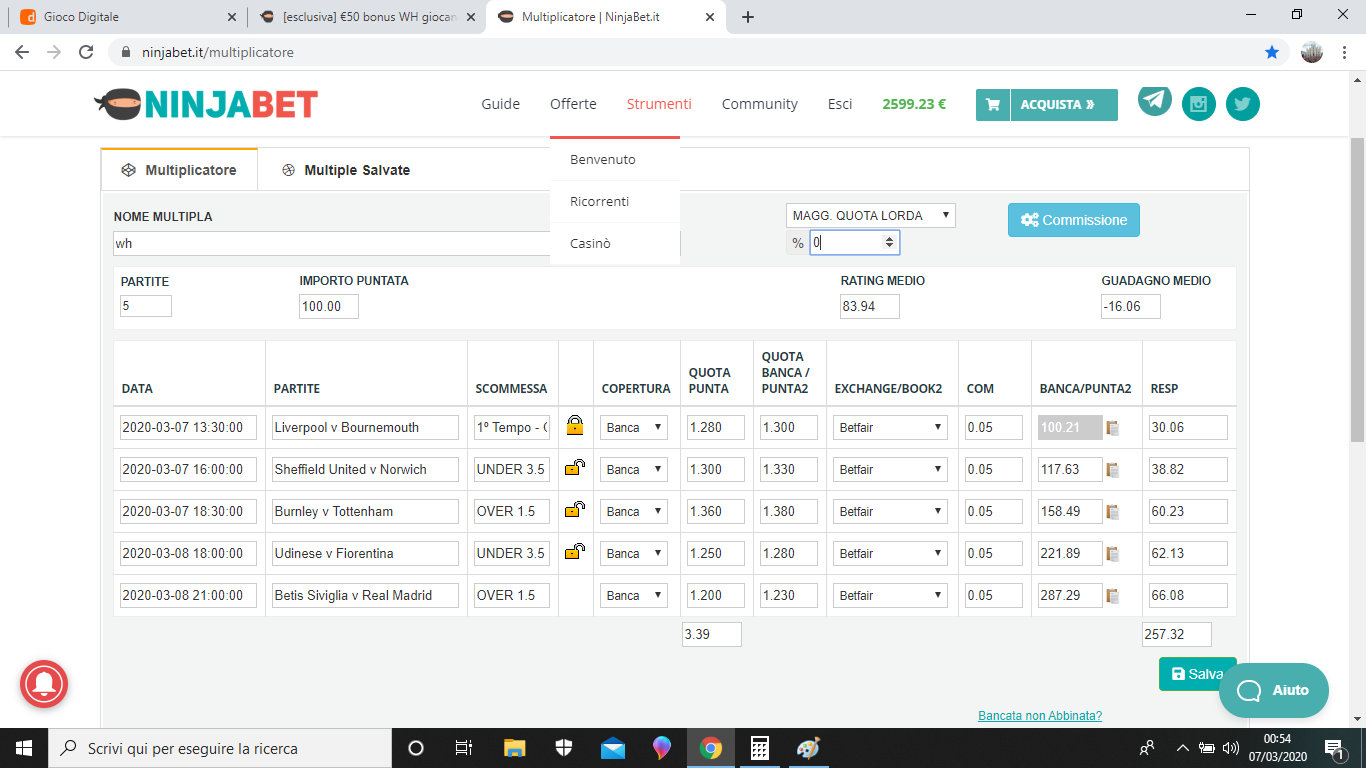Open the Telegram channel icon
This screenshot has width=1366, height=768.
click(1155, 100)
